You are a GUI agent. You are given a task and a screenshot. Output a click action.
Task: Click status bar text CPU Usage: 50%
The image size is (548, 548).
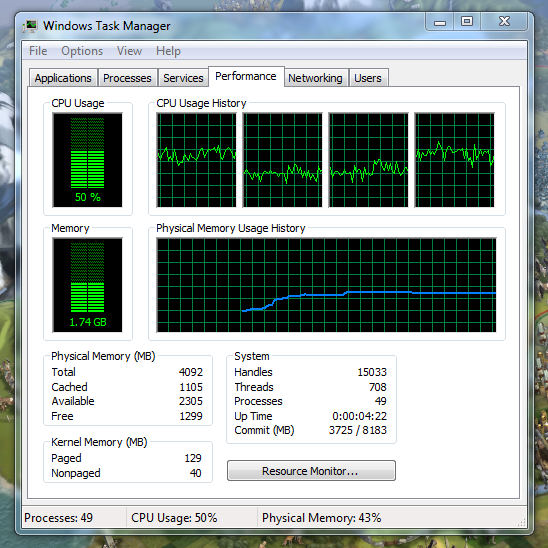tap(174, 518)
